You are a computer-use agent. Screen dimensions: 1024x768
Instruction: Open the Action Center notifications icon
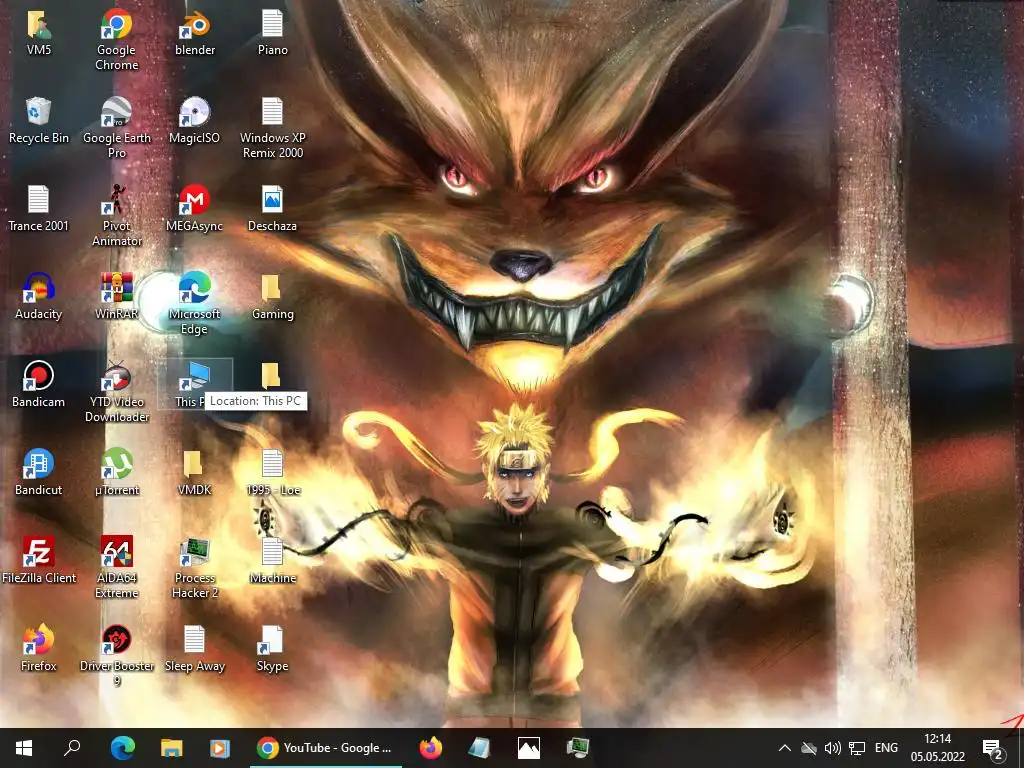(x=993, y=749)
